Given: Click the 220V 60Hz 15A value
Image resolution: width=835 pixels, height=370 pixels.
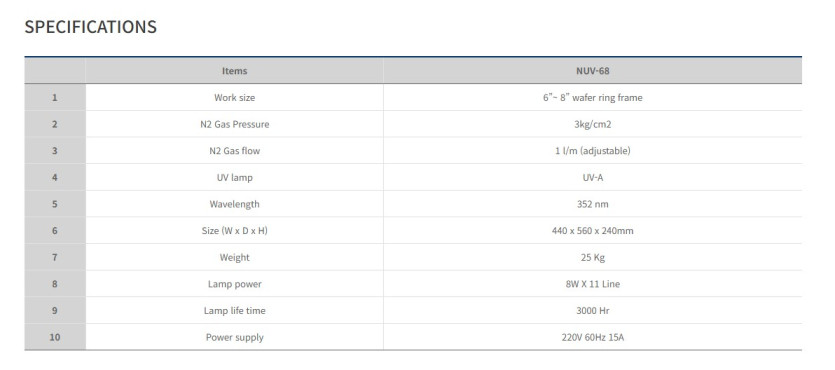Looking at the screenshot, I should (x=593, y=337).
